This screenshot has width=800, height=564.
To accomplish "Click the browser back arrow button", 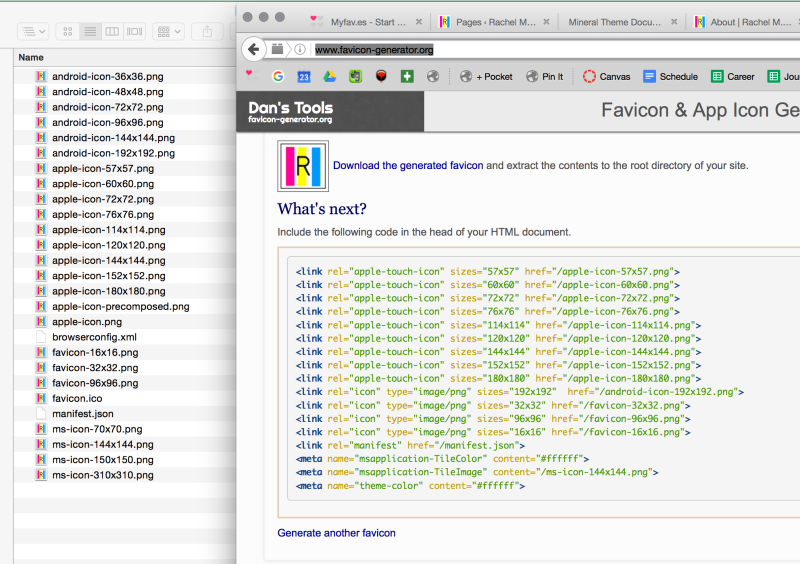I will [254, 49].
